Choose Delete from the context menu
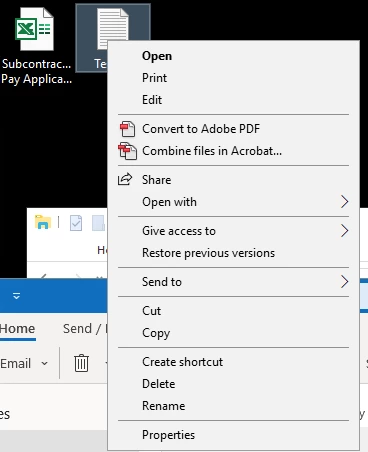368x452 pixels. point(233,384)
